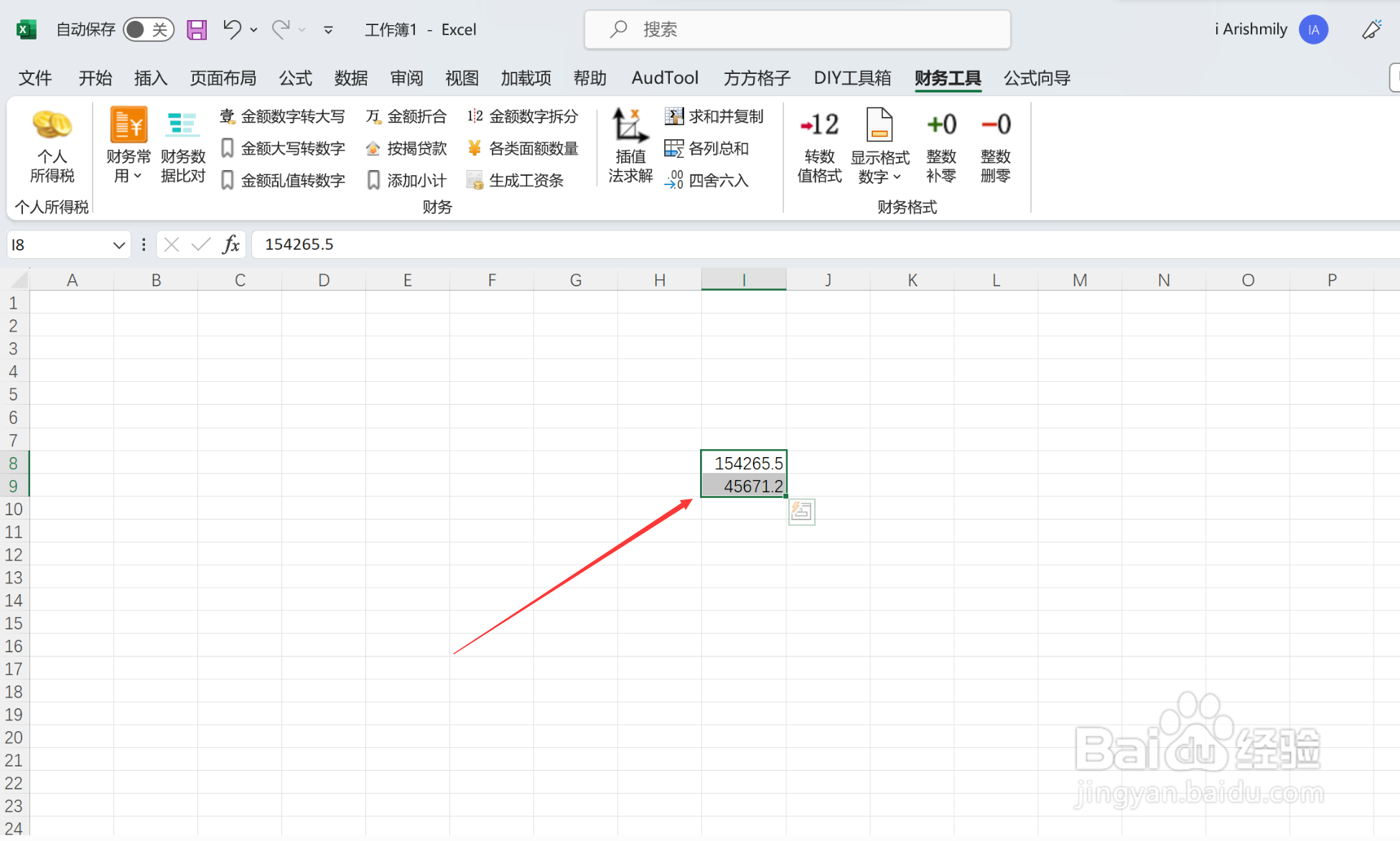Click 金额大写转数字 command

tap(282, 149)
